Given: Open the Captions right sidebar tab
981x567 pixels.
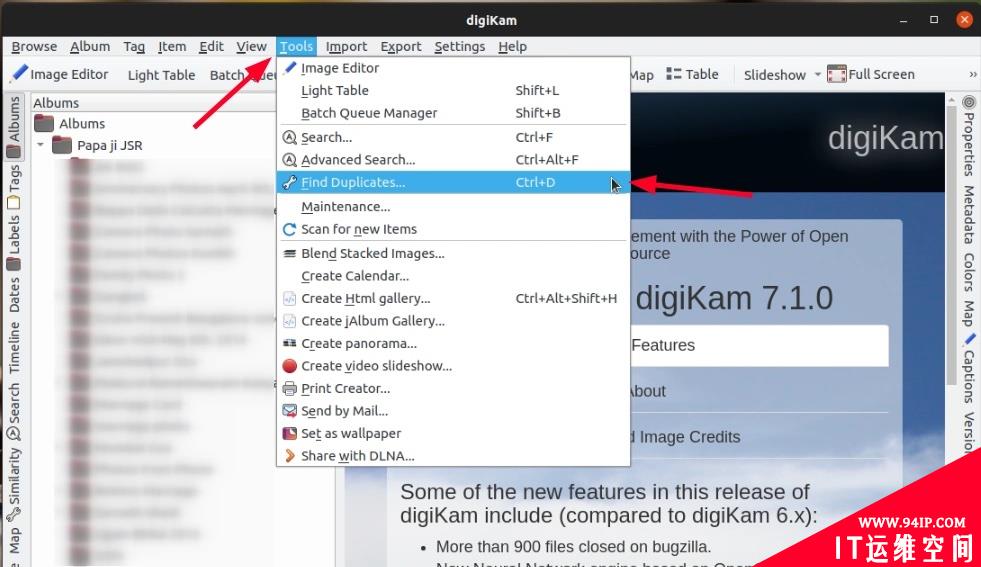Looking at the screenshot, I should point(968,368).
